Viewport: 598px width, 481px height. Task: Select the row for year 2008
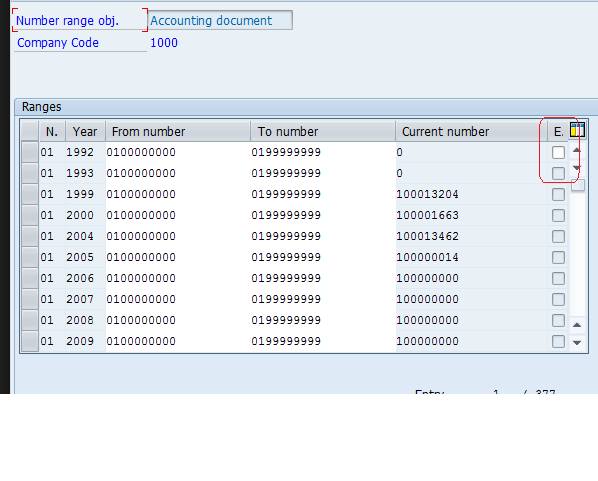pyautogui.click(x=30, y=320)
